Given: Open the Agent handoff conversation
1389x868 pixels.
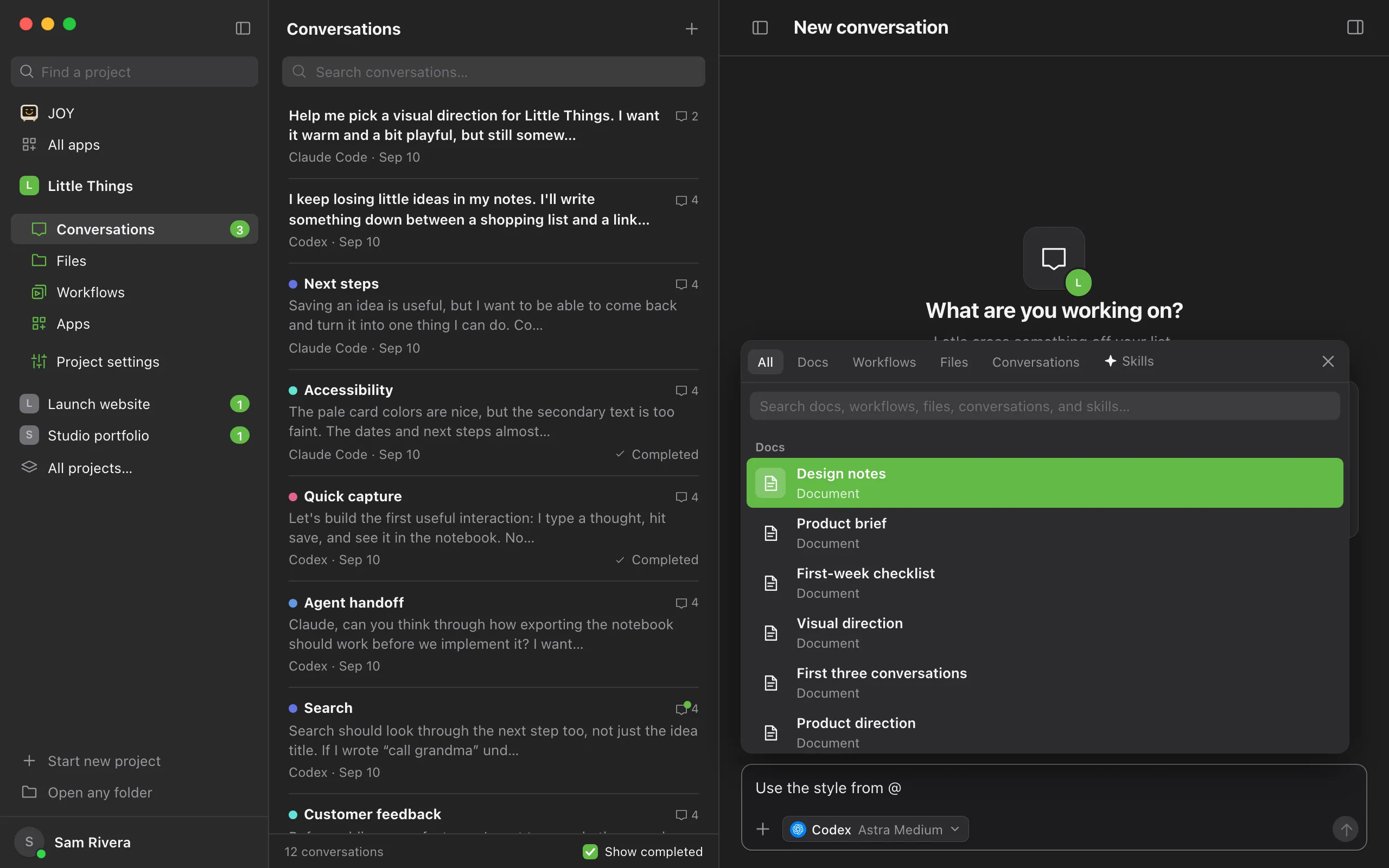Looking at the screenshot, I should coord(493,634).
